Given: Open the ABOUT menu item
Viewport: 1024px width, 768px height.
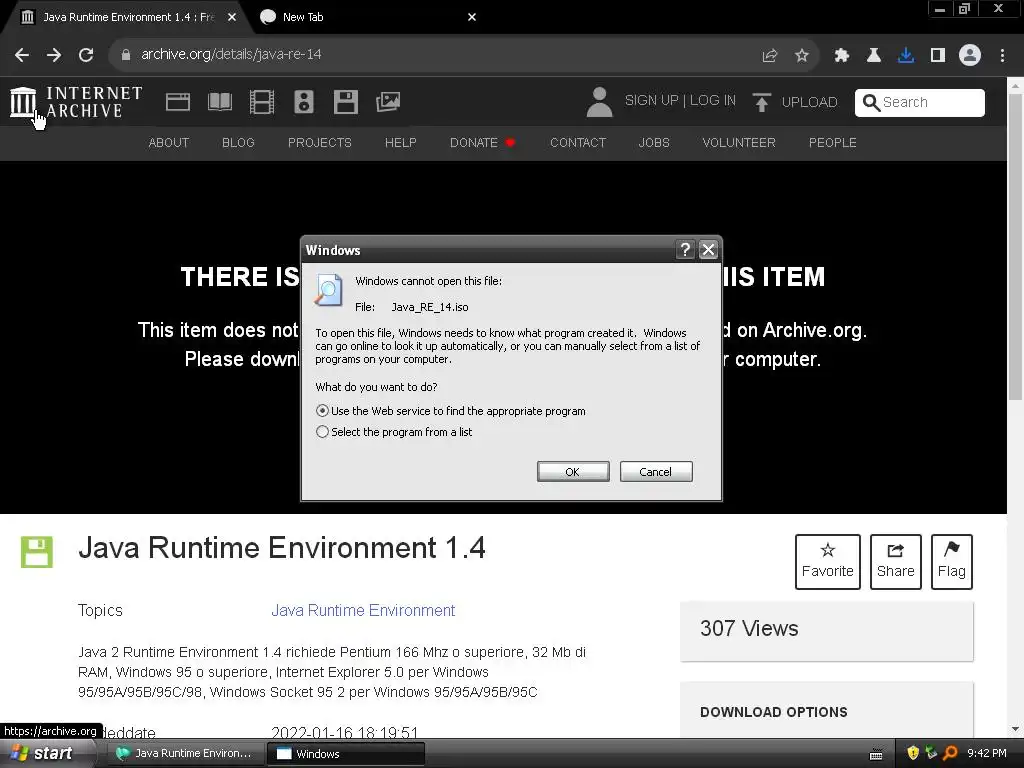Looking at the screenshot, I should point(168,142).
